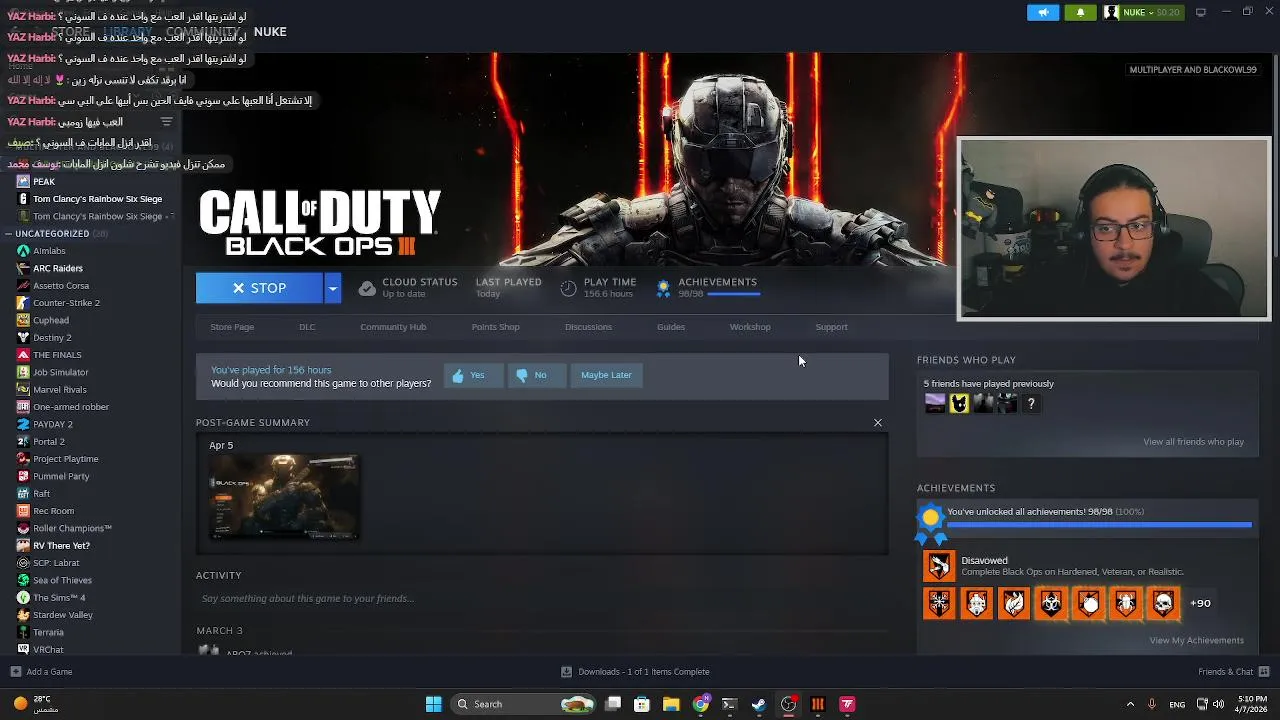Click the biohazard achievement badge
The width and height of the screenshot is (1280, 720).
pyautogui.click(x=1051, y=603)
